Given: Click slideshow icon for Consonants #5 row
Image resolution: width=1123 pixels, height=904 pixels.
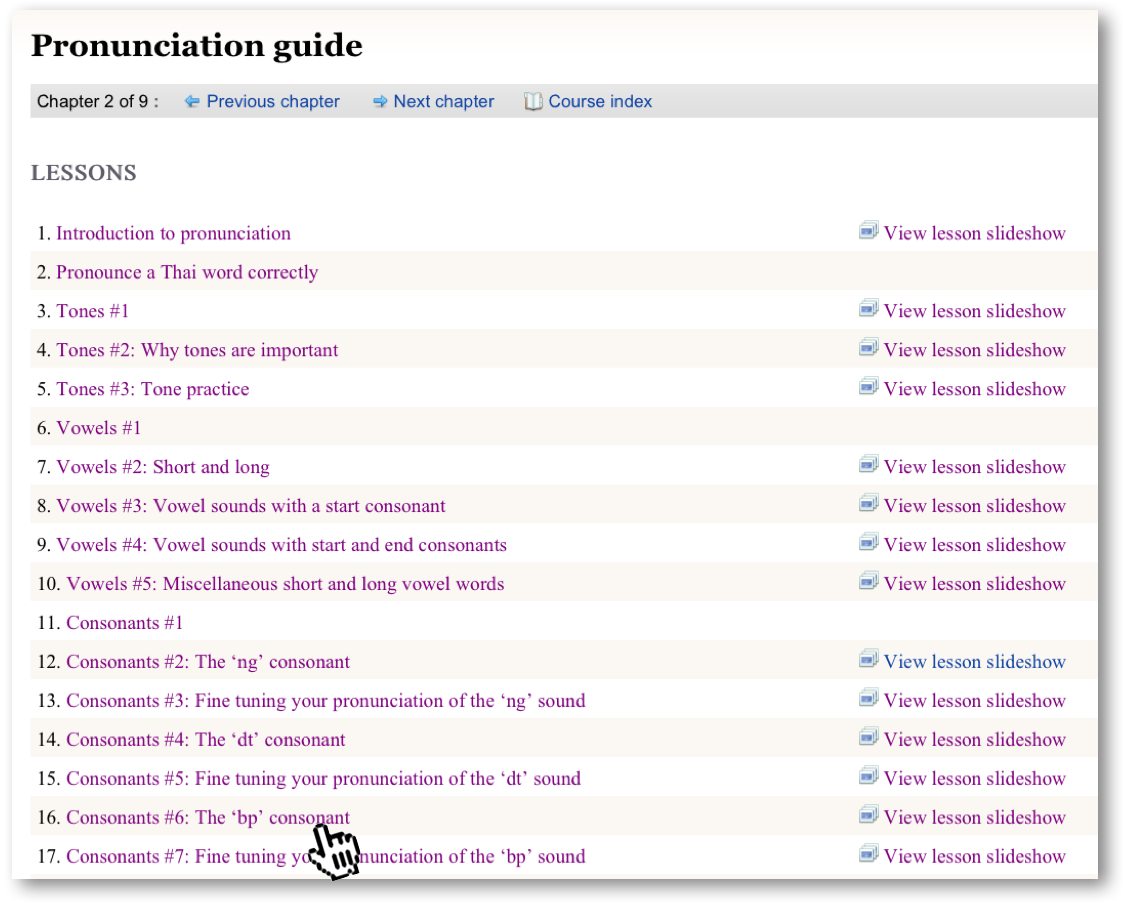Looking at the screenshot, I should [x=869, y=776].
